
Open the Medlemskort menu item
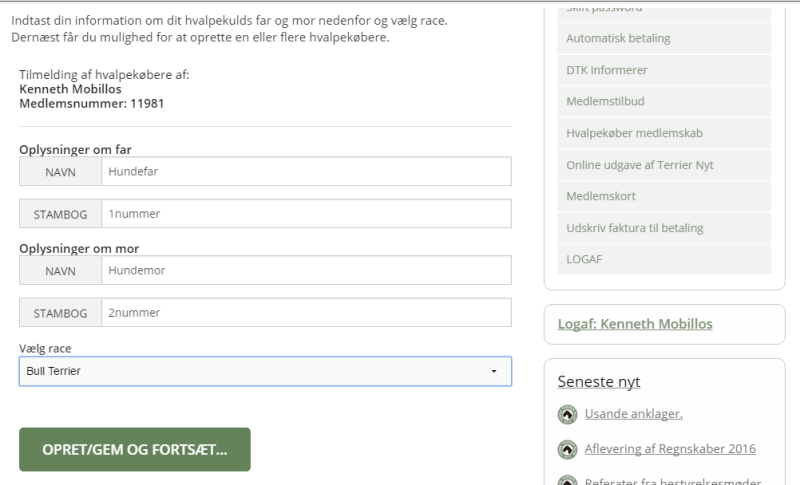click(664, 196)
